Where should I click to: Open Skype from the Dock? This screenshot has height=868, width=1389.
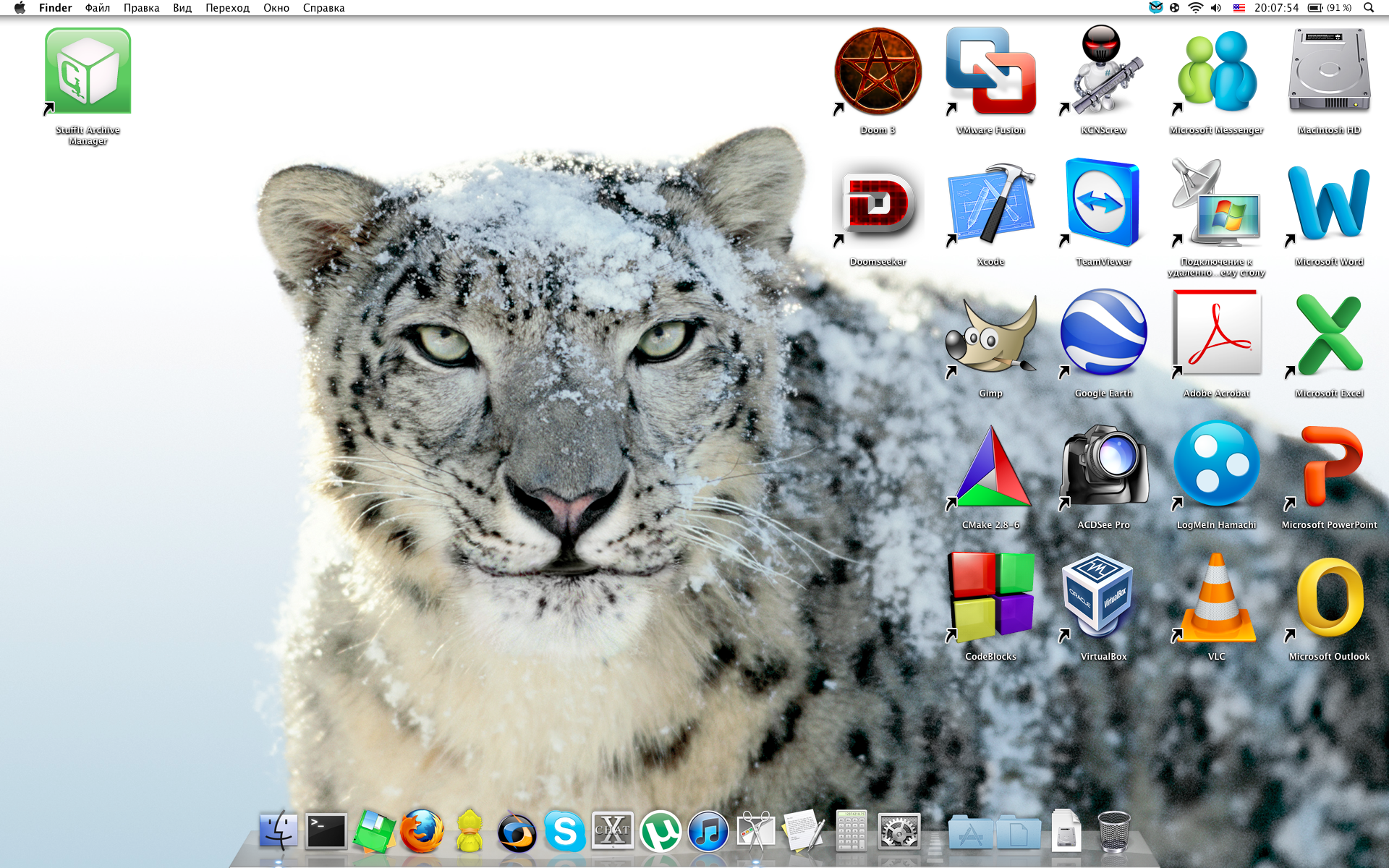(x=565, y=832)
